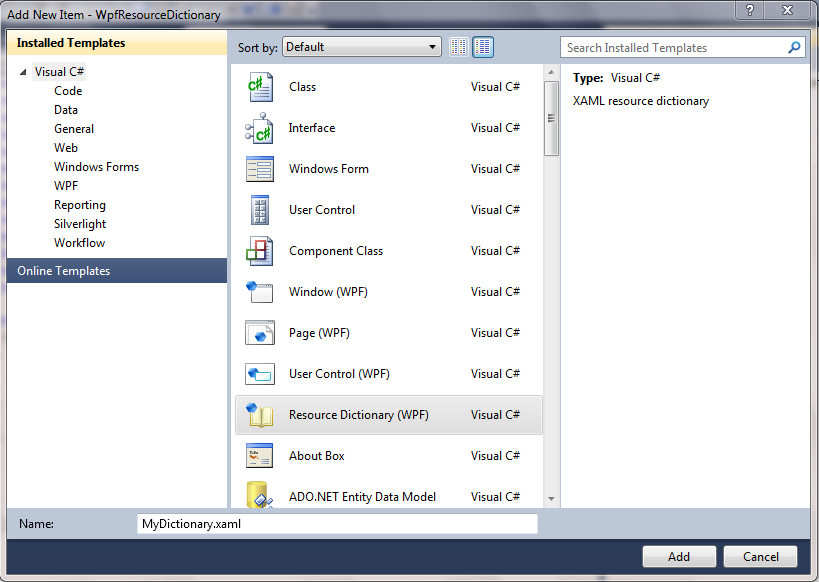The height and width of the screenshot is (582, 819).
Task: Open the Online Templates section
Action: (117, 271)
